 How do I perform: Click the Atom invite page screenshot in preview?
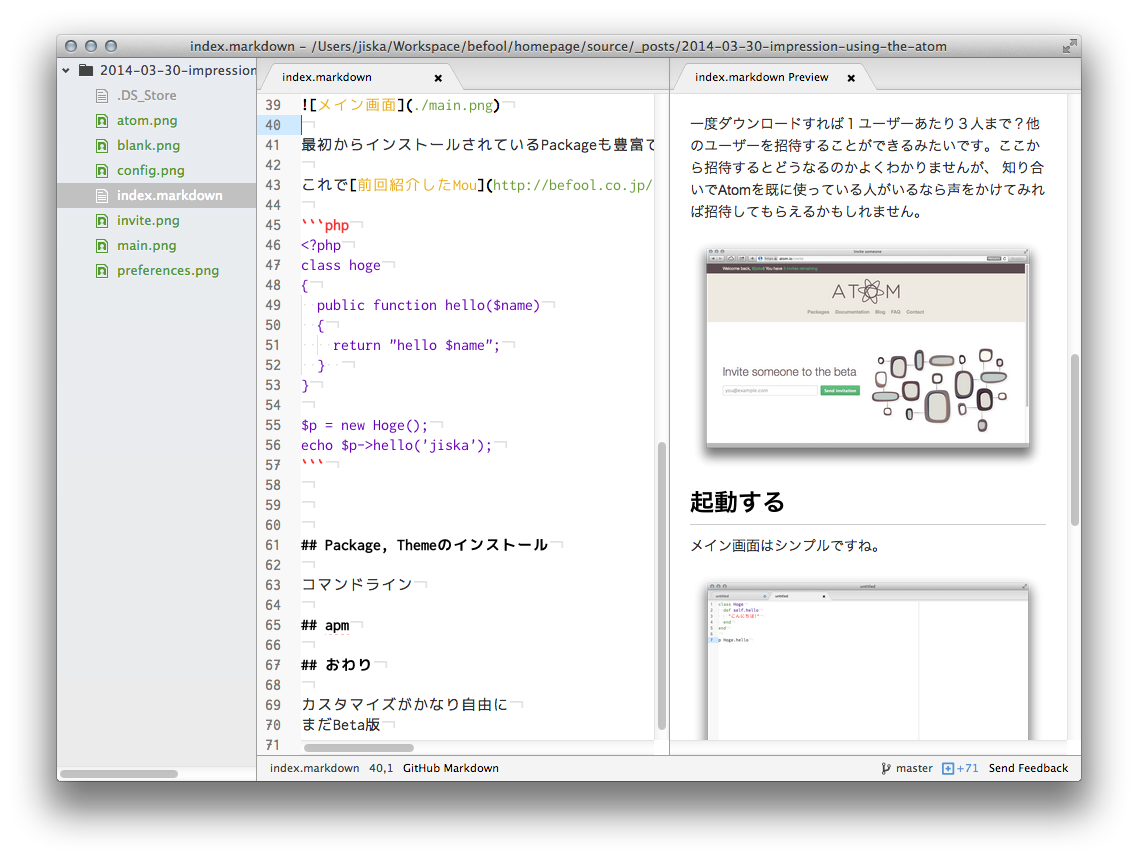coord(867,347)
